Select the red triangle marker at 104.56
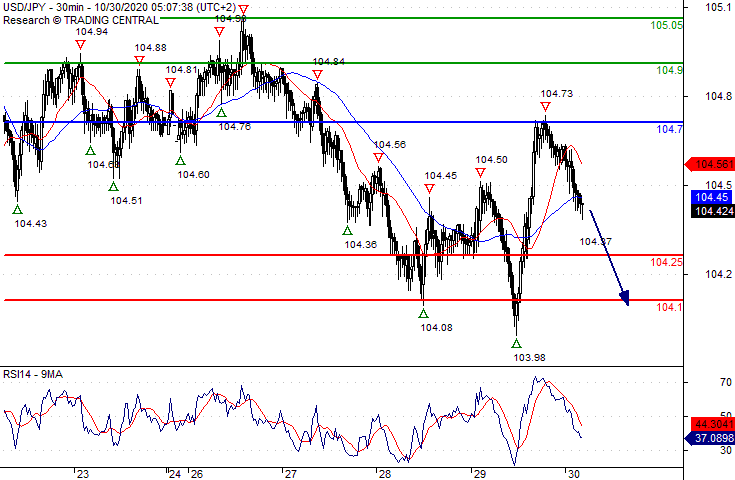This screenshot has width=735, height=480. tap(379, 157)
